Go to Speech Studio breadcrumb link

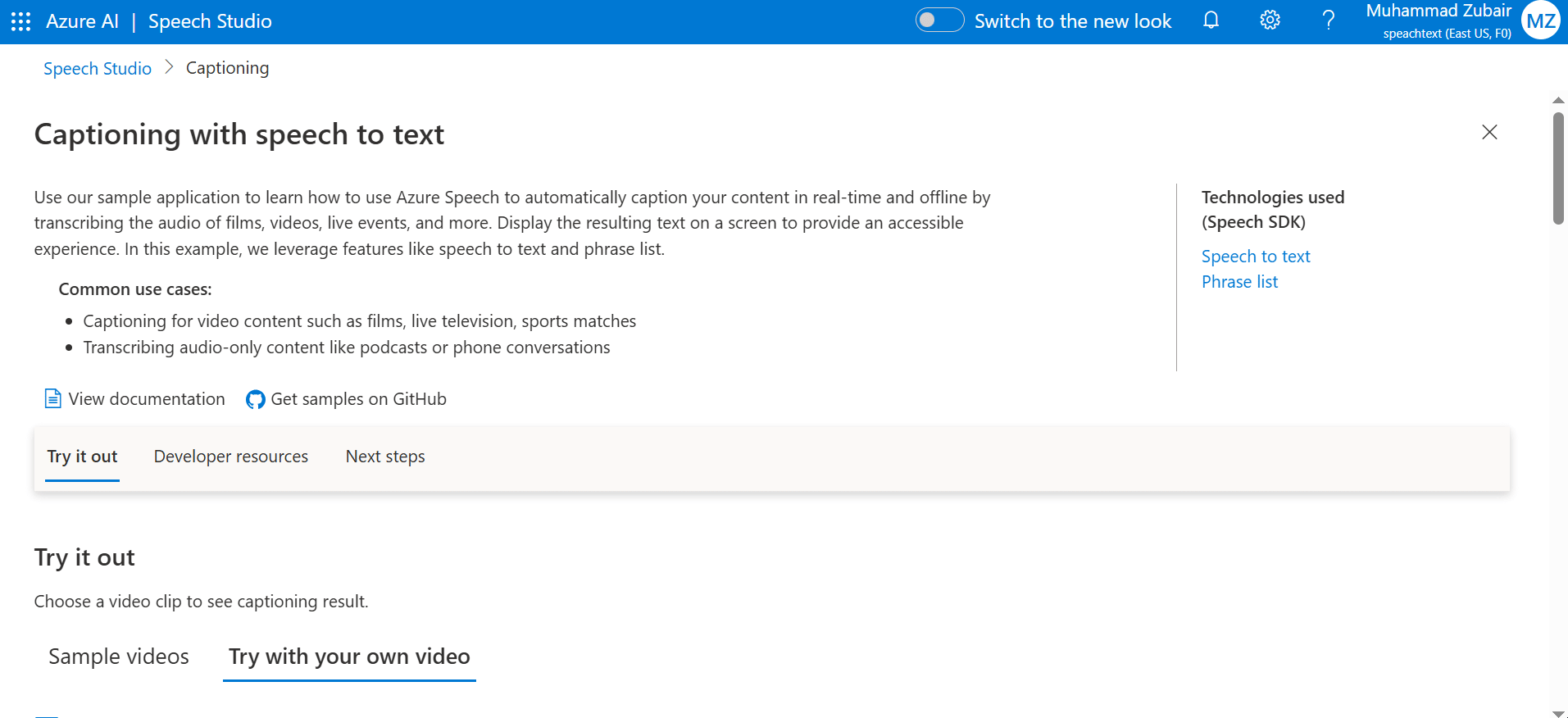98,68
